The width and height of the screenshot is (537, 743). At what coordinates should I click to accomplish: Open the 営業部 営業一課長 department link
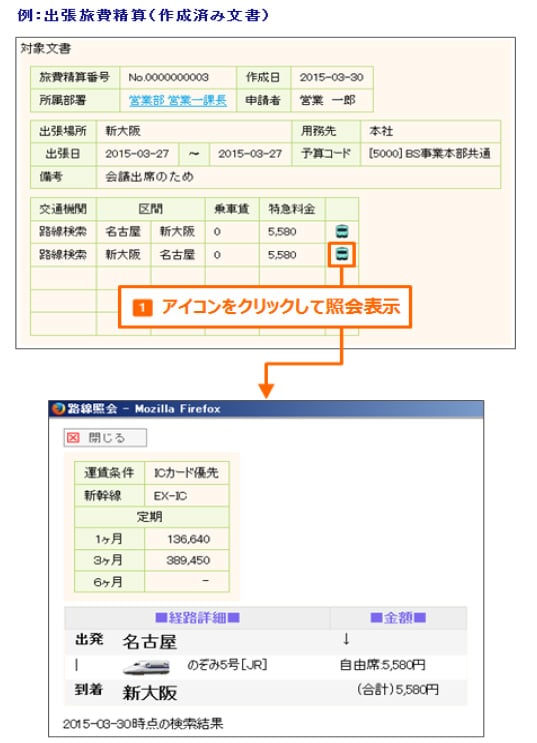pyautogui.click(x=178, y=100)
